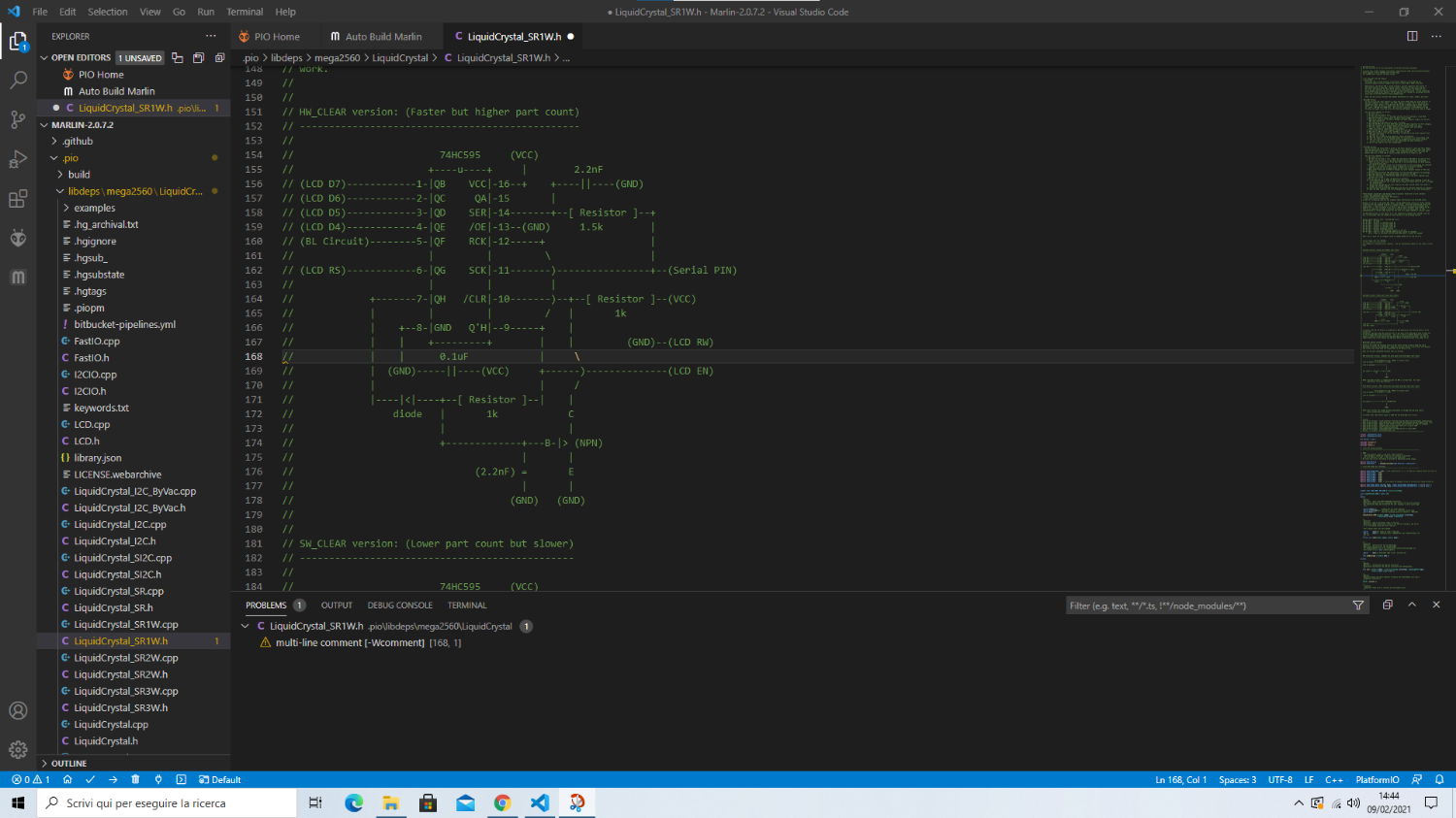This screenshot has height=818, width=1456.
Task: Open the Source Control view
Action: (17, 119)
